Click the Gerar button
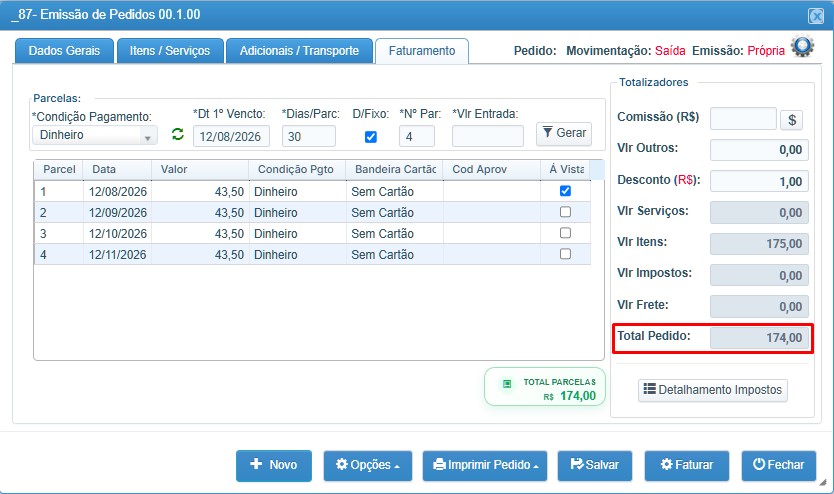This screenshot has height=494, width=834. [x=564, y=133]
